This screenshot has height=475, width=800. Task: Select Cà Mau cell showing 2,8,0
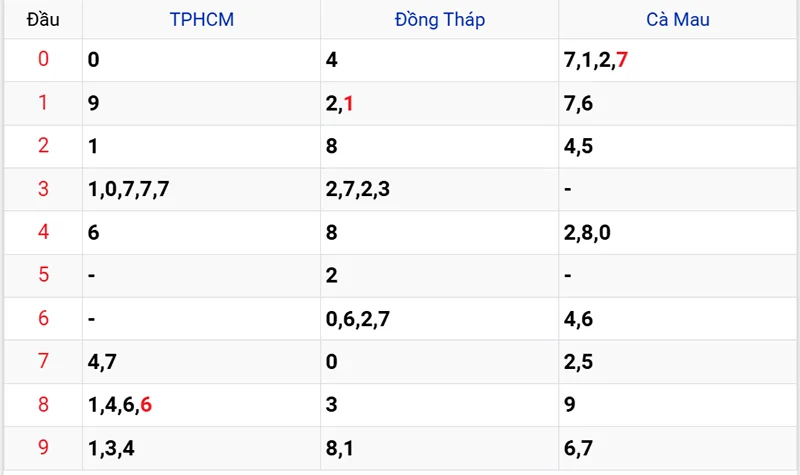[587, 232]
